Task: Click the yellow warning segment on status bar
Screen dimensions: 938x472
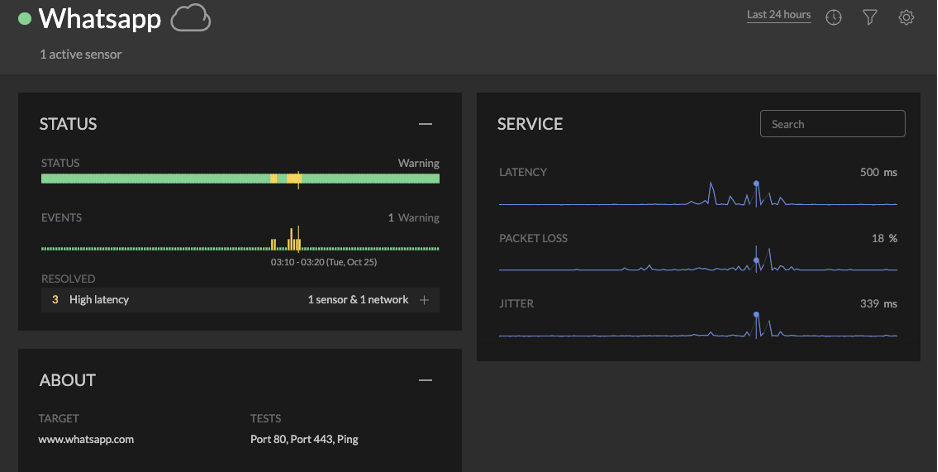Action: point(294,178)
